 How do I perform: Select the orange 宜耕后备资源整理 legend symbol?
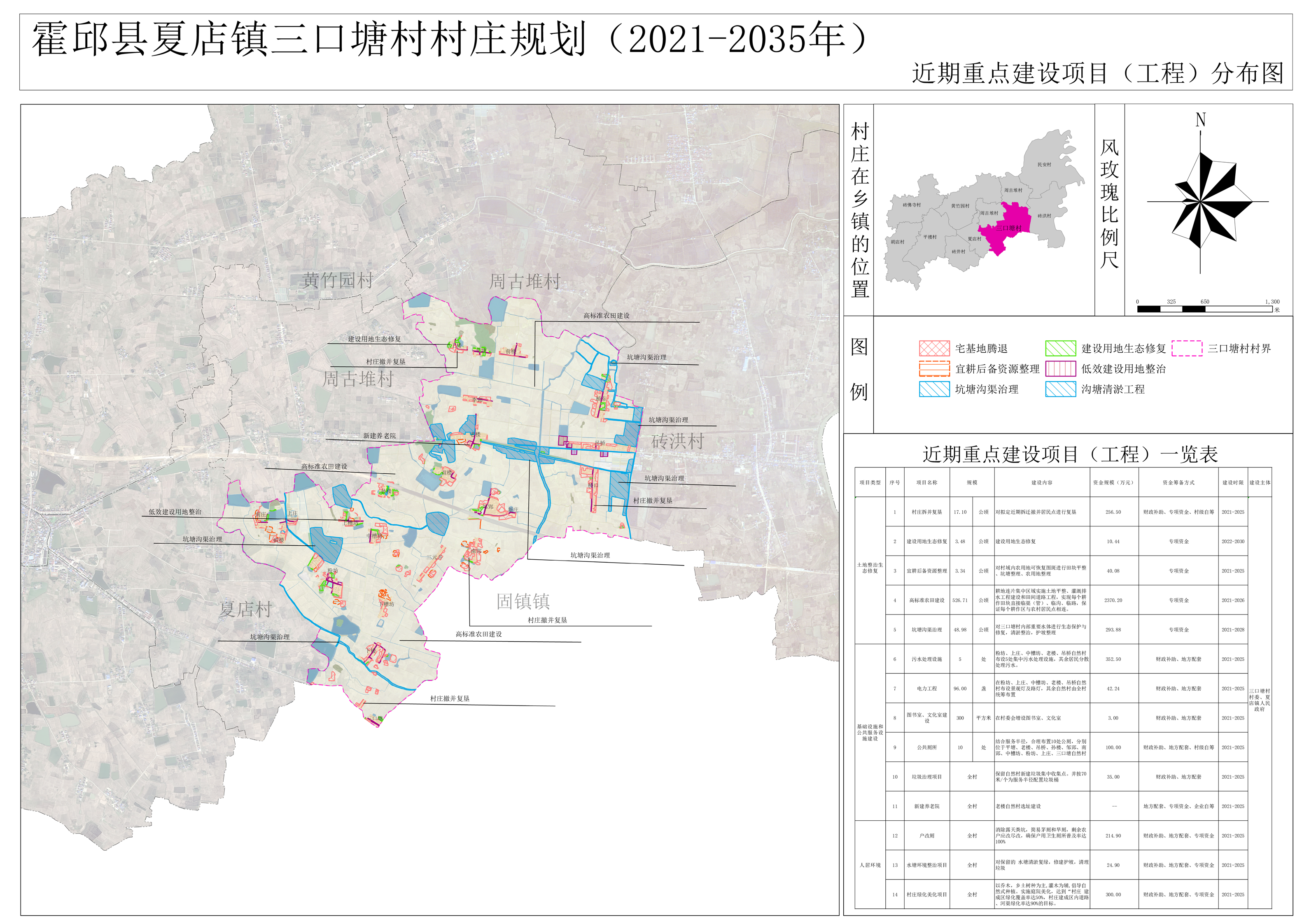[x=934, y=369]
